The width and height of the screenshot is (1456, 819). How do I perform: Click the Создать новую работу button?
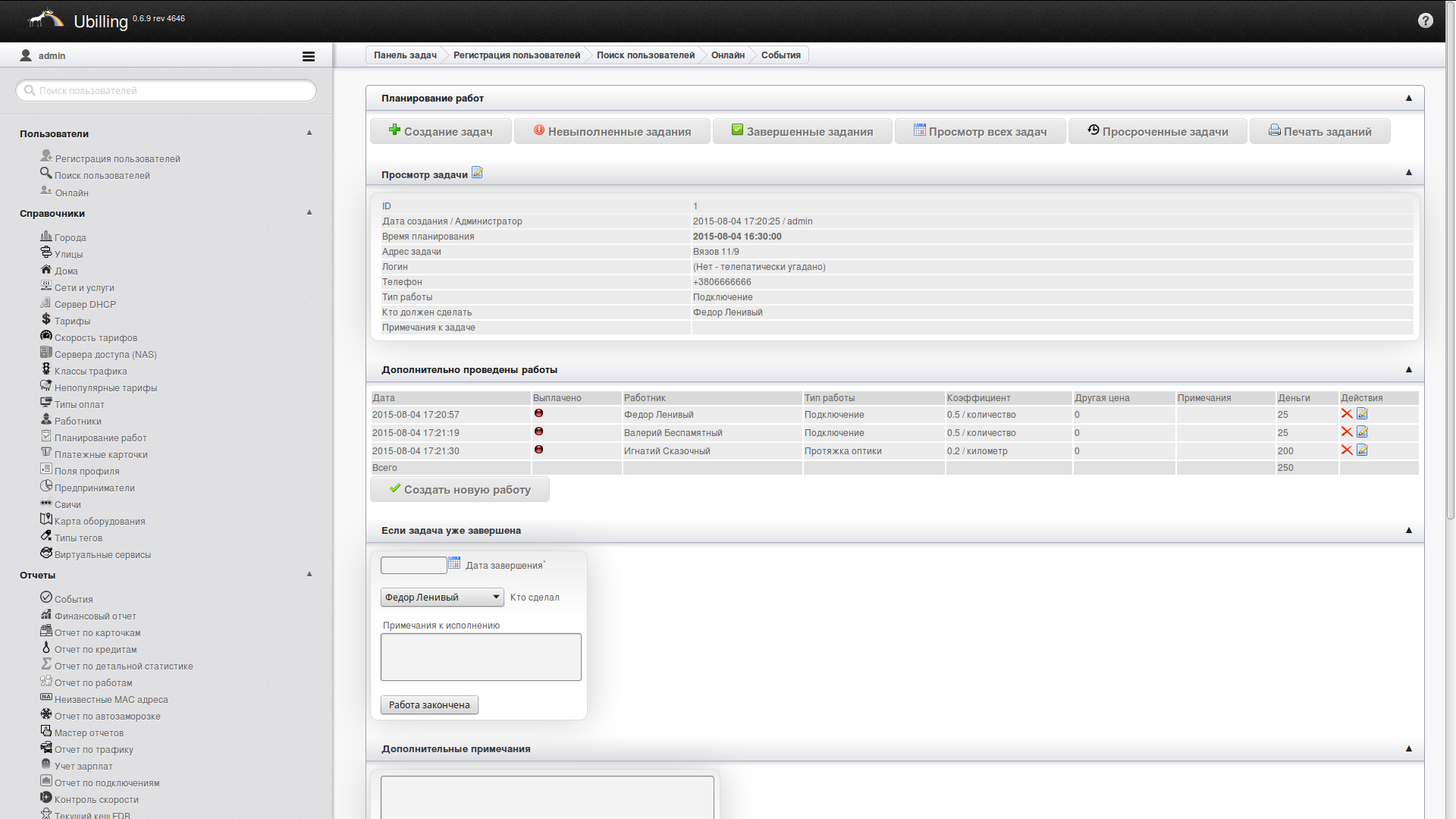coord(460,490)
